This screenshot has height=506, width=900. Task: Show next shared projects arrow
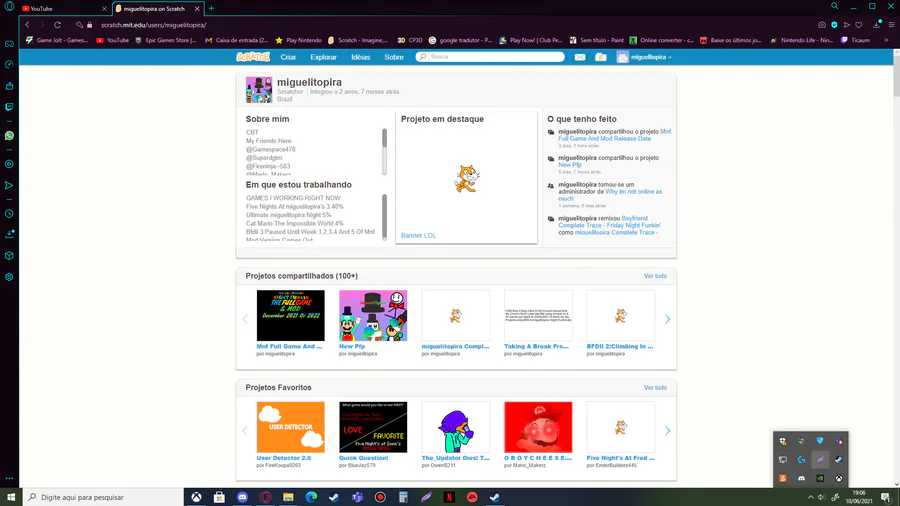667,319
